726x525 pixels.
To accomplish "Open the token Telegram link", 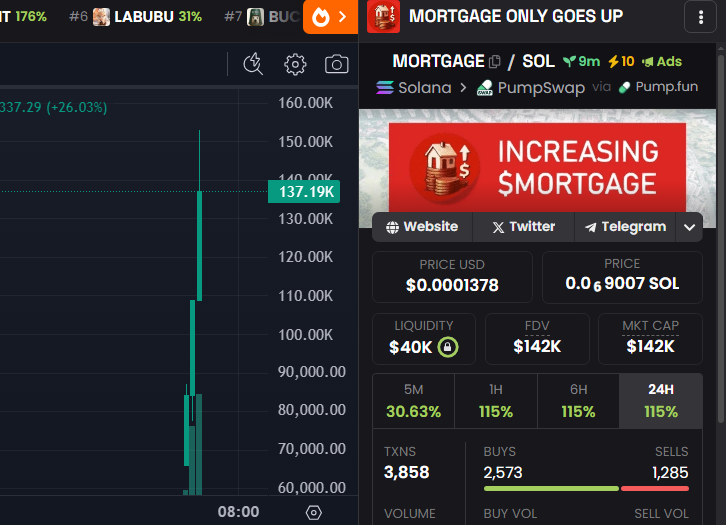I will point(625,227).
